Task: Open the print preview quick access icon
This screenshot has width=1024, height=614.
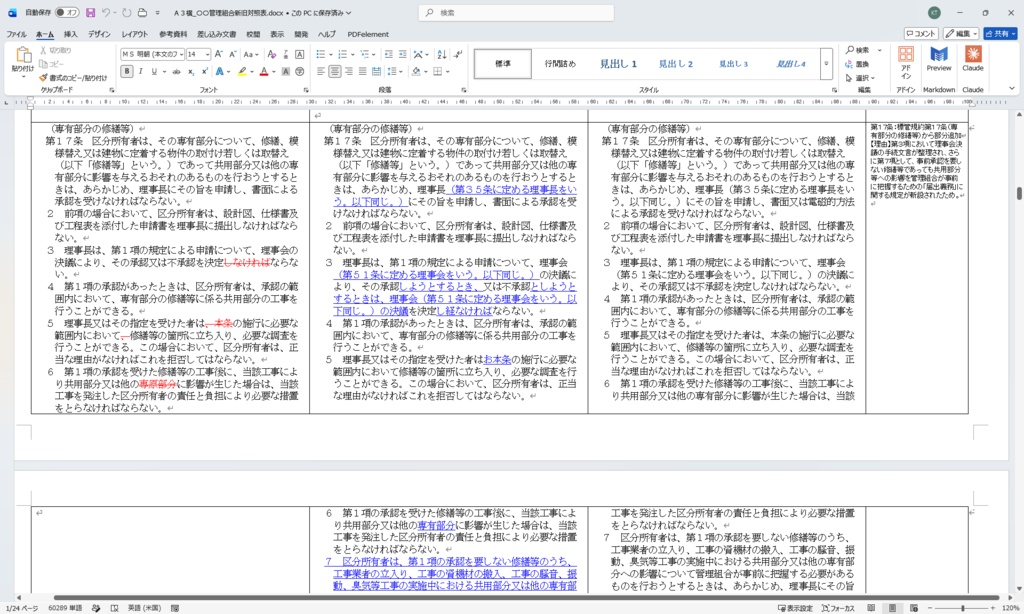Action: (142, 12)
